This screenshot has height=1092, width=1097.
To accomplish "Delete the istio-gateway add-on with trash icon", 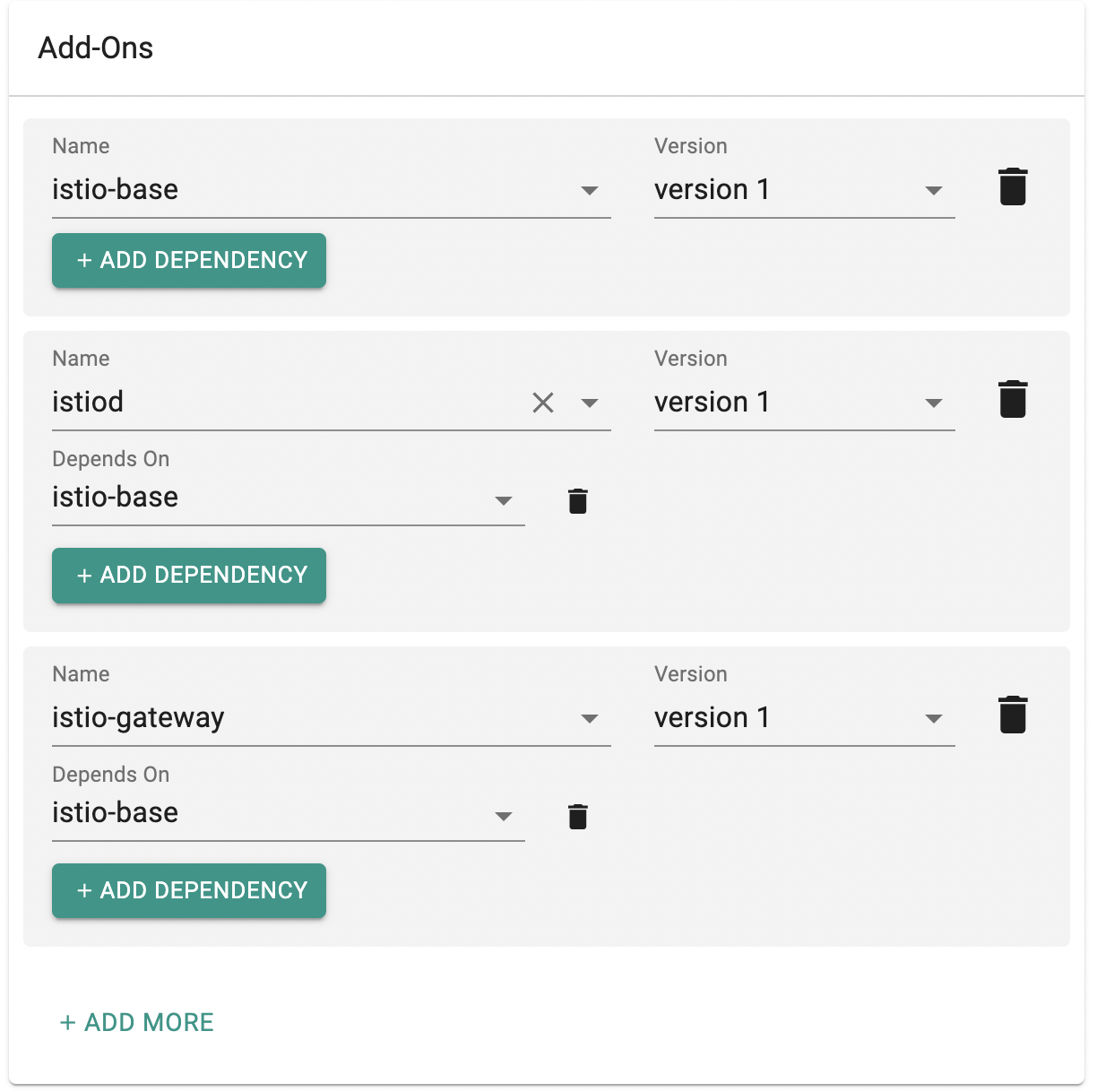I will 1013,715.
